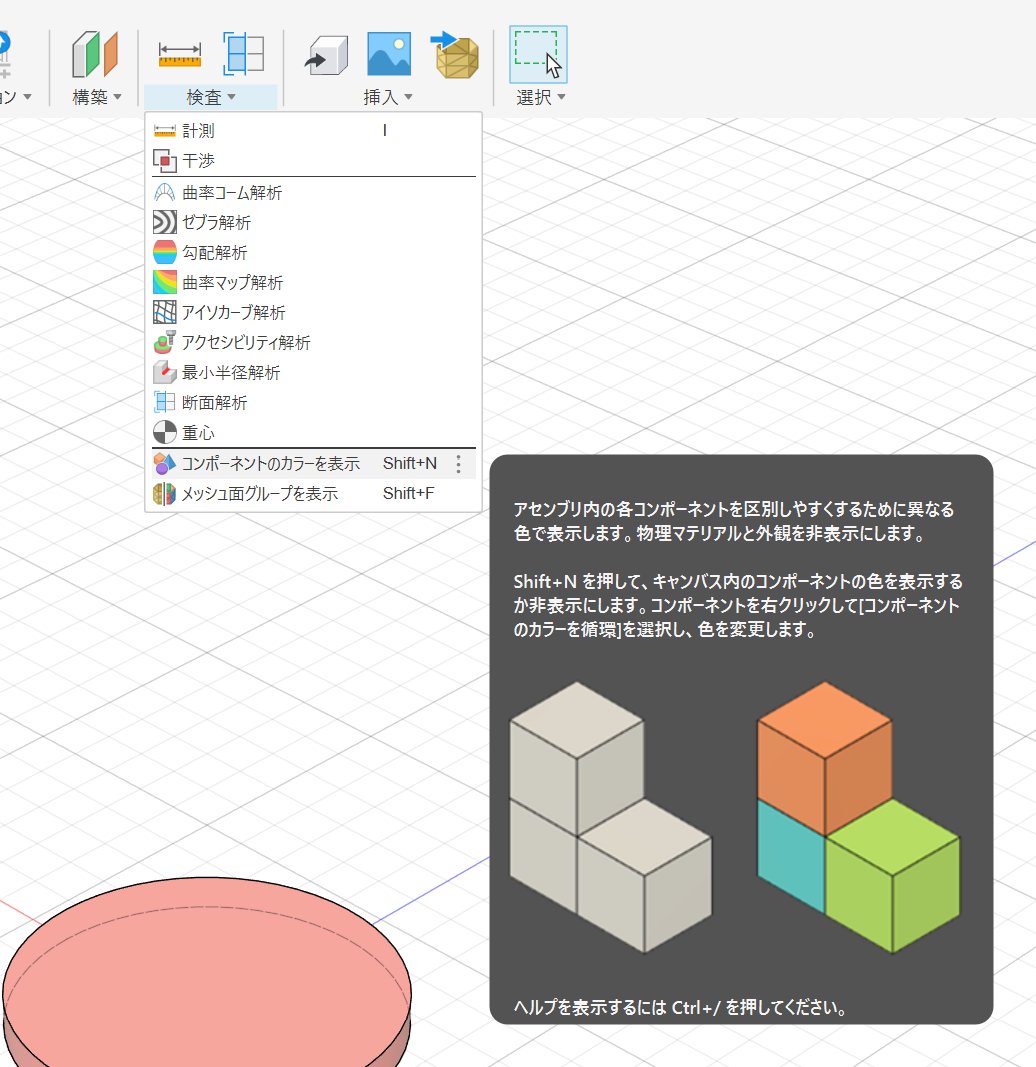
Task: Choose 断面解析 menu entry
Action: [313, 402]
